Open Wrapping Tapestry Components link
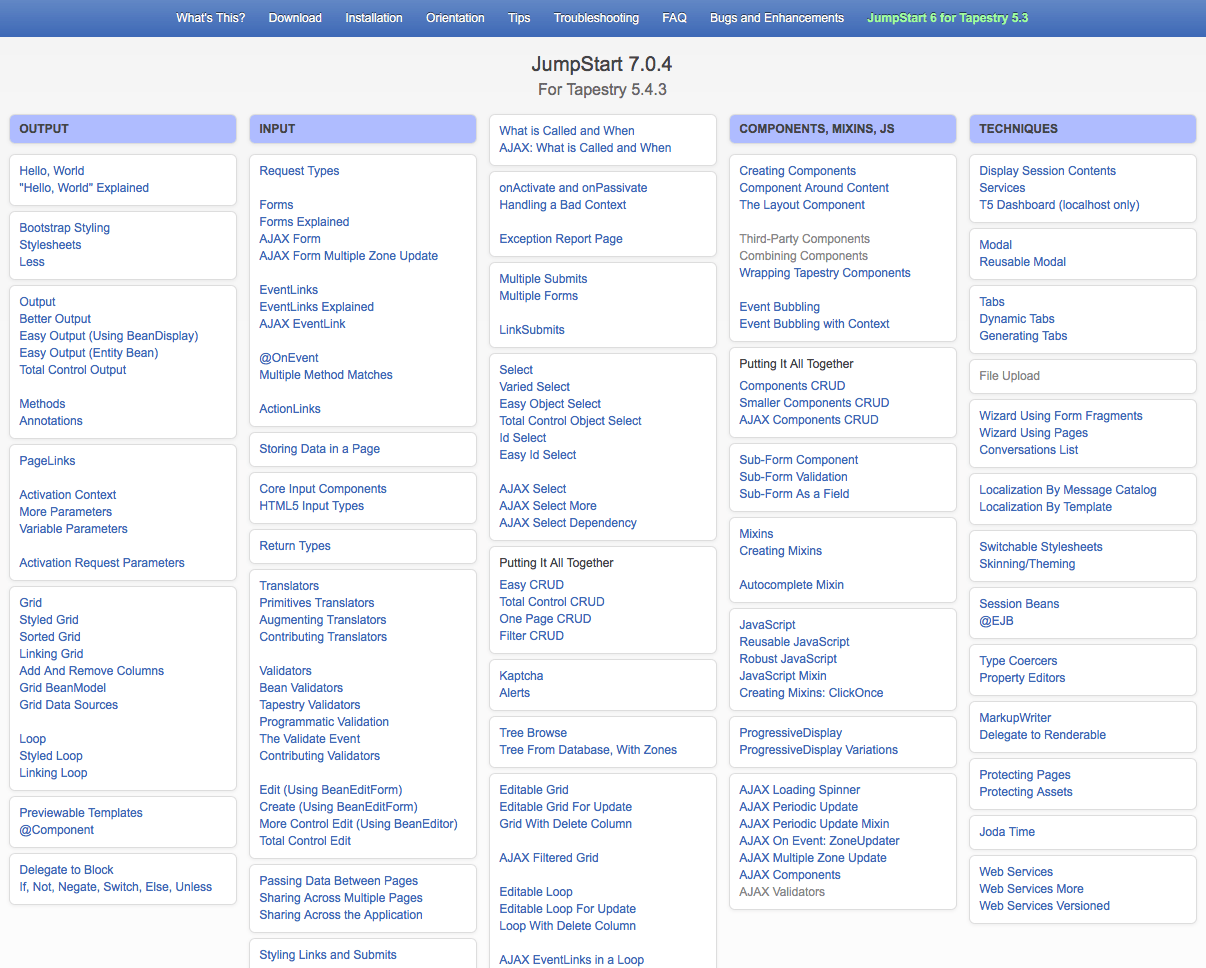This screenshot has width=1206, height=968. point(825,273)
